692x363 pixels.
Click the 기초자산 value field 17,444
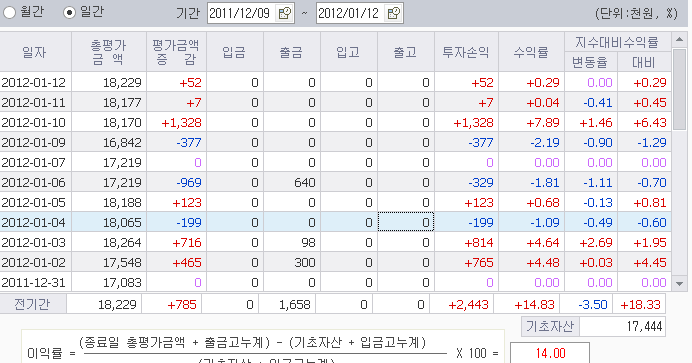coord(622,326)
